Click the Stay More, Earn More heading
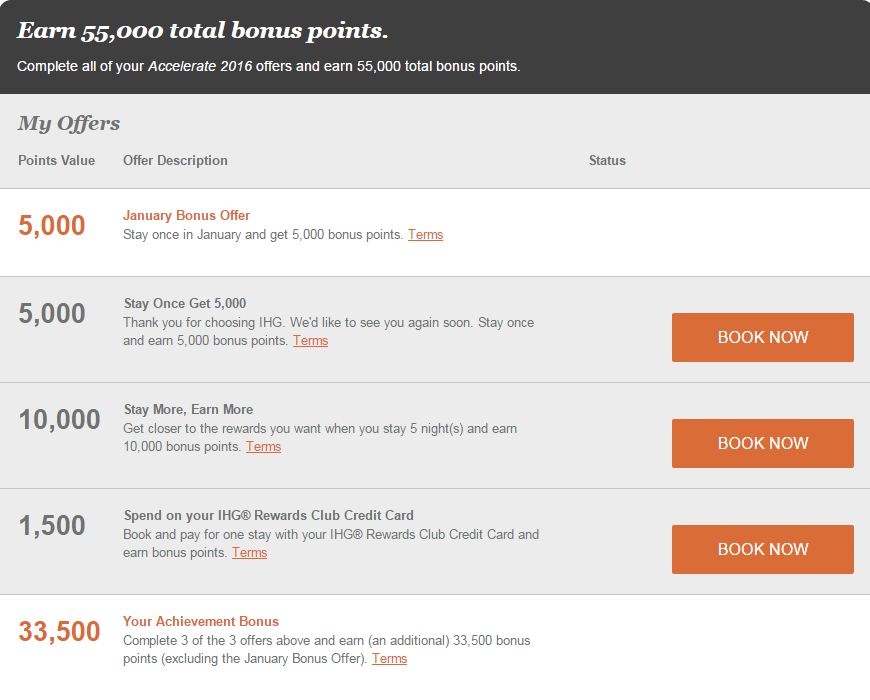Viewport: 870px width, 700px height. pos(188,409)
